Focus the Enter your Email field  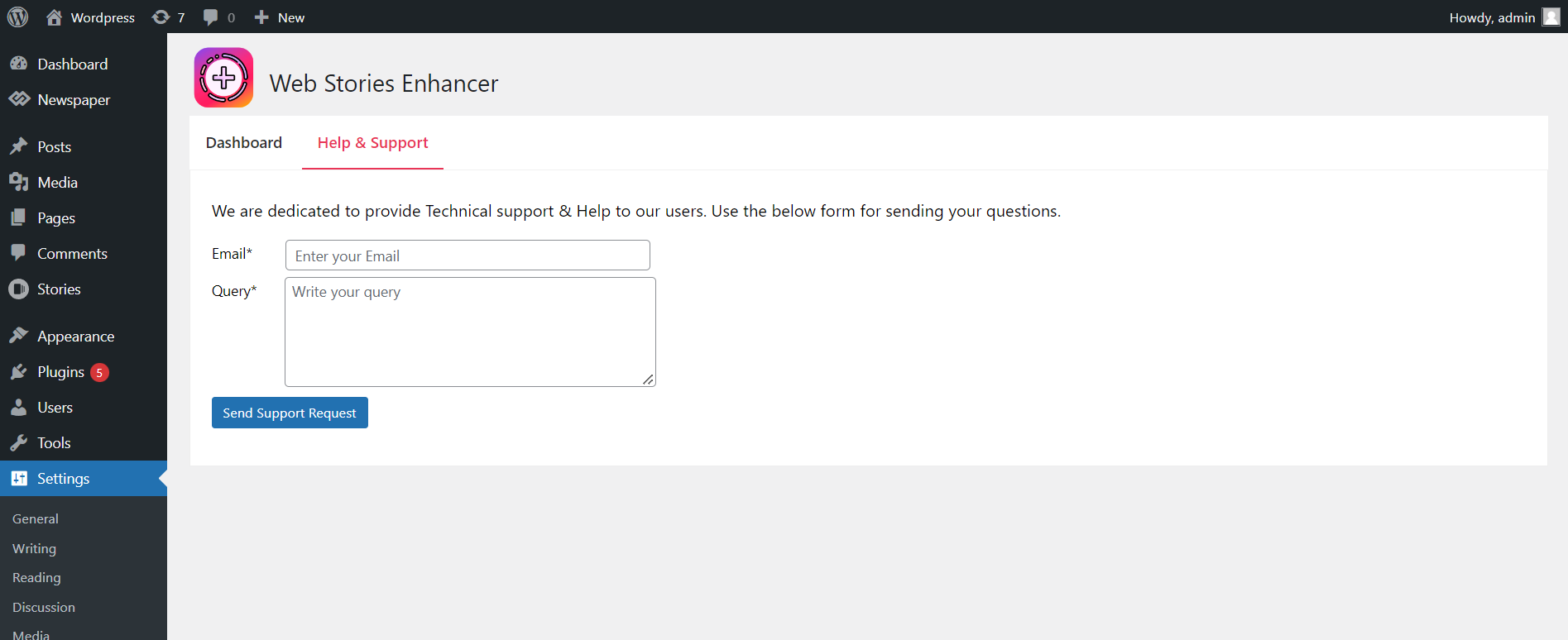(468, 256)
